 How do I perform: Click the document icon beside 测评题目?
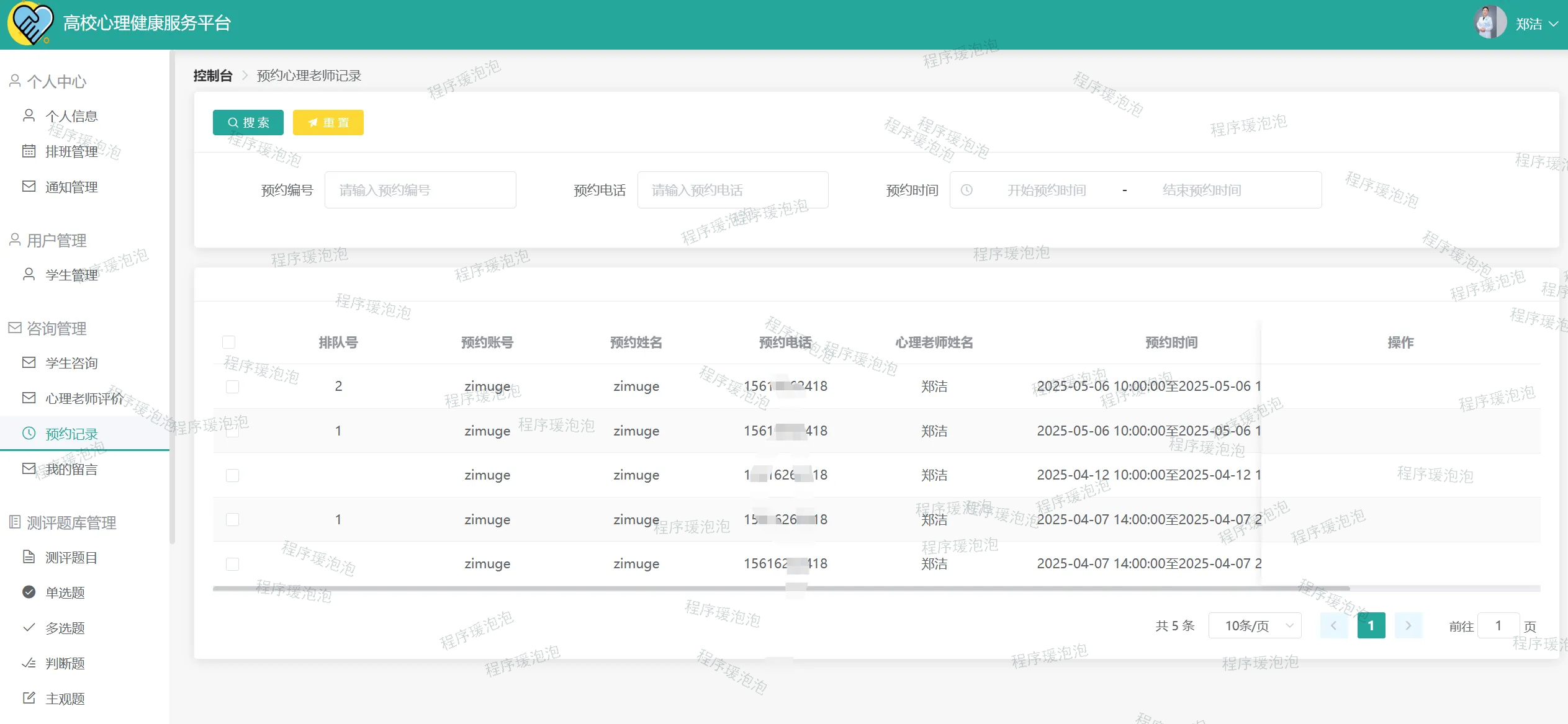(29, 556)
